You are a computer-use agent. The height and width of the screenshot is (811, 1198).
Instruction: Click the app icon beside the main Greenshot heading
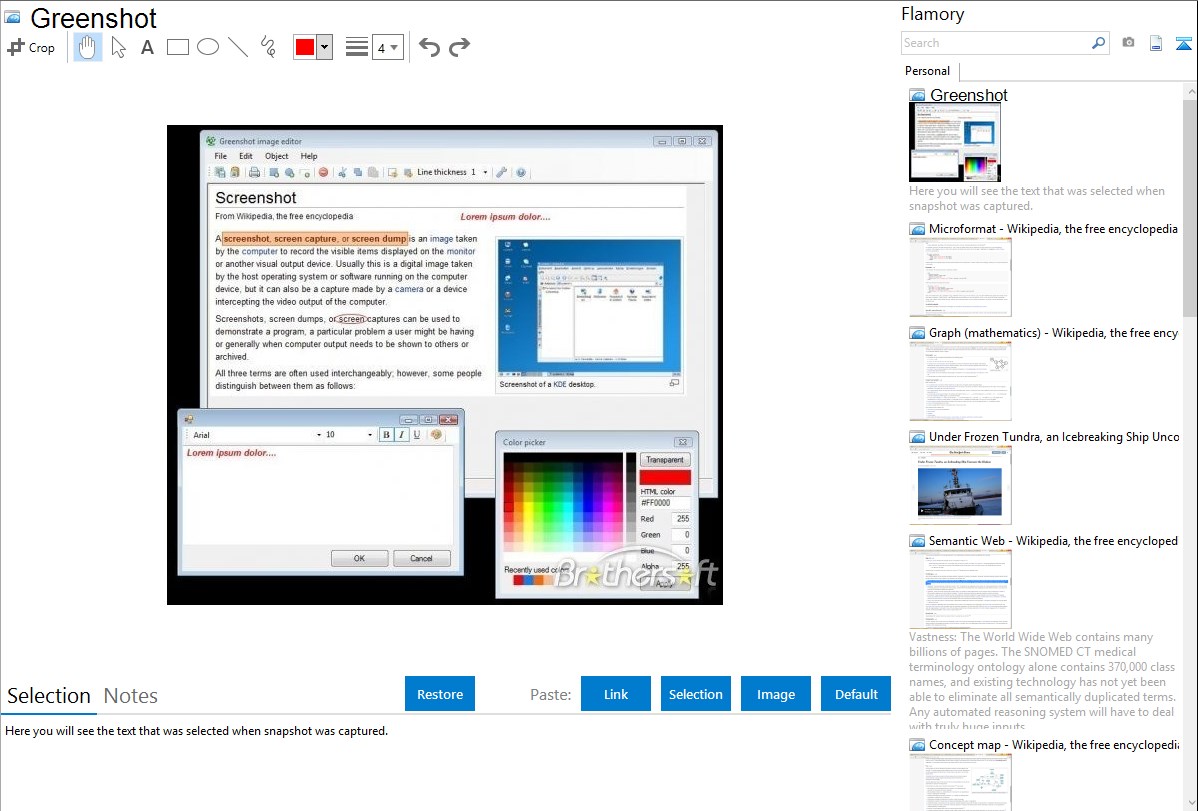pos(12,17)
